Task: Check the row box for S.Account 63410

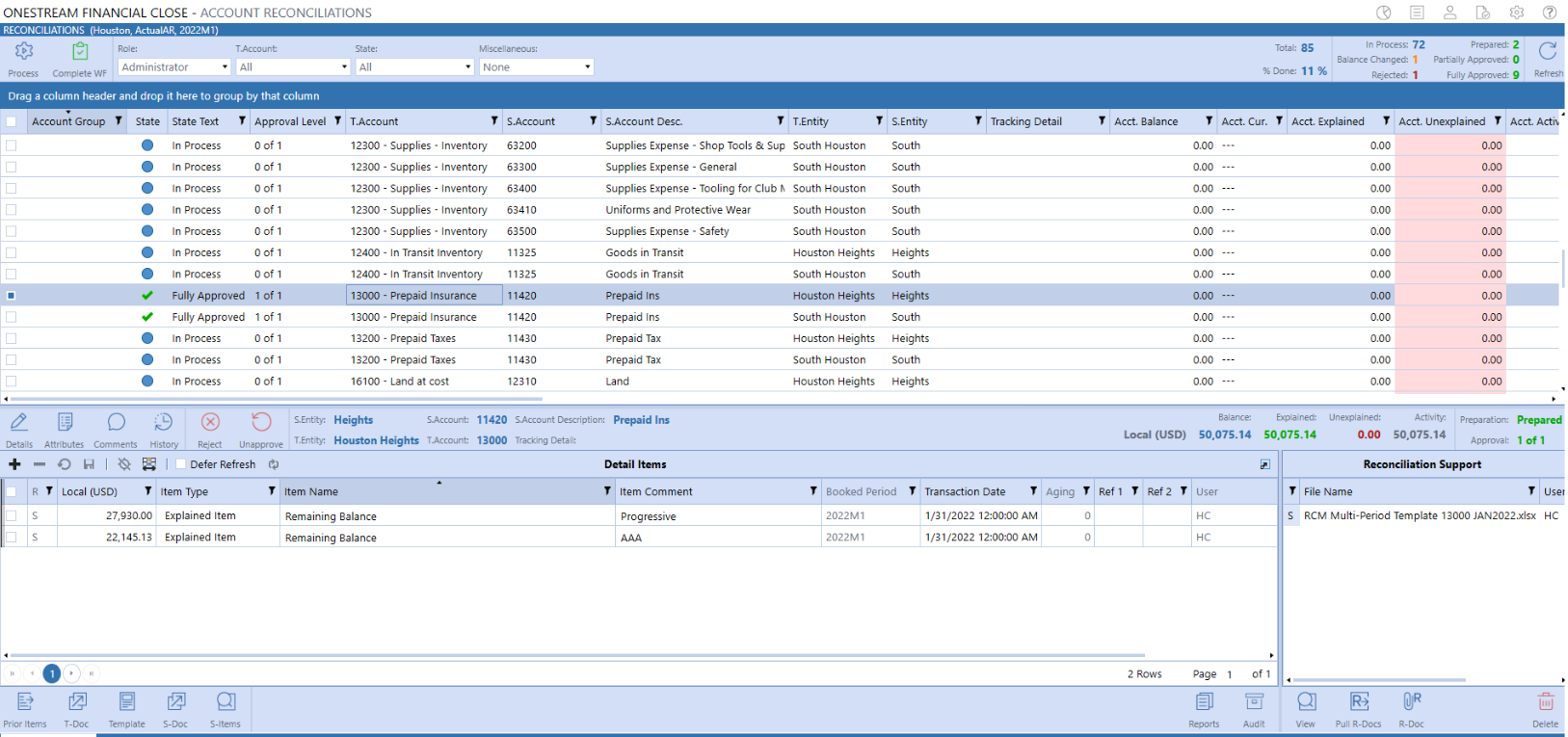Action: [x=12, y=210]
